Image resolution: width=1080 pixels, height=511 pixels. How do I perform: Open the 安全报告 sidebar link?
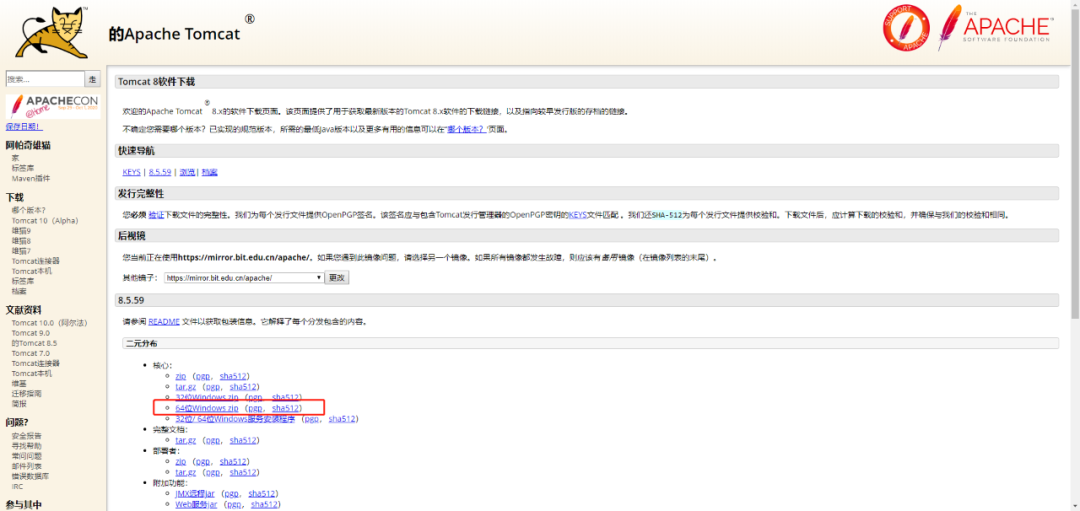(26, 436)
